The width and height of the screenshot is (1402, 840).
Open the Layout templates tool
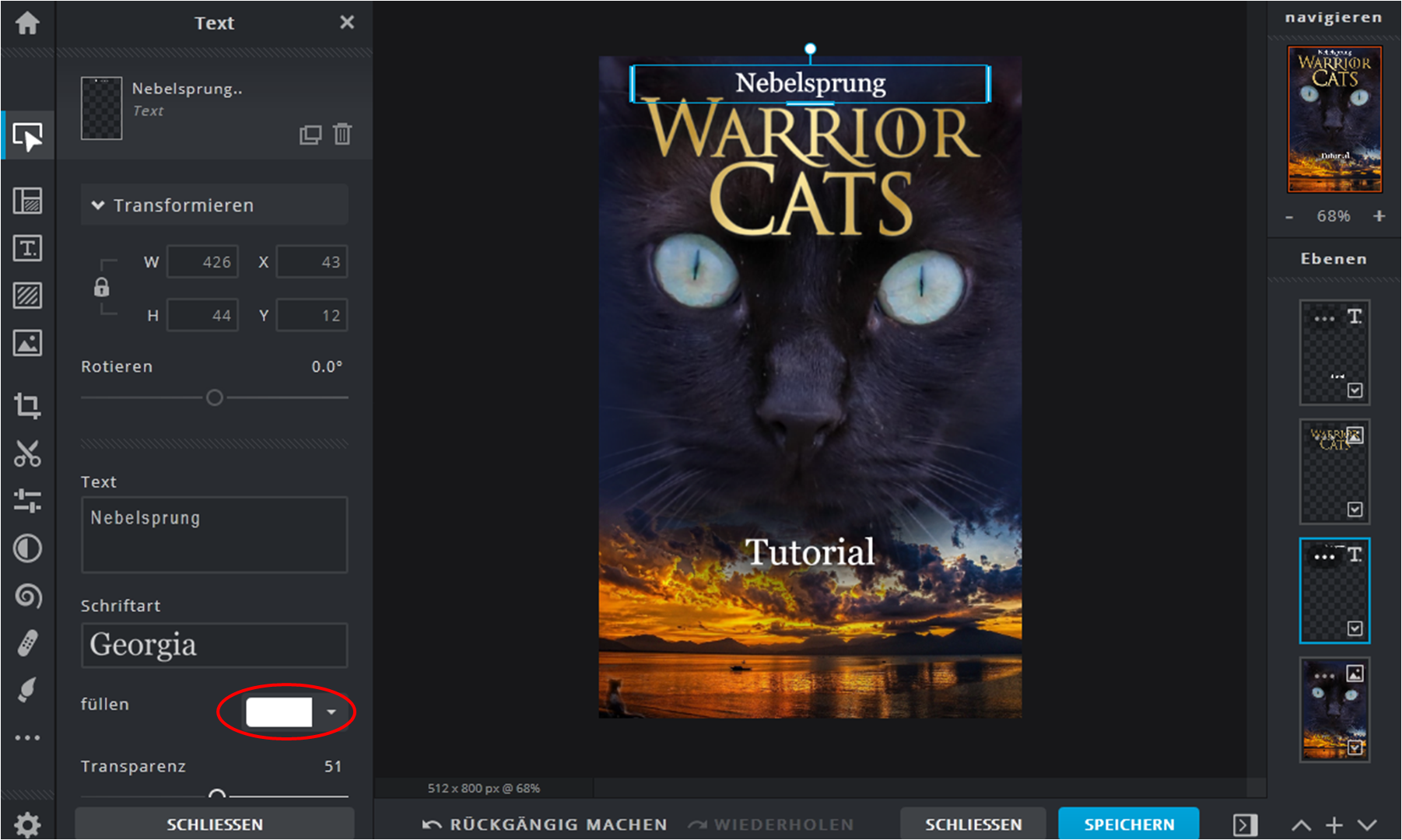pos(27,201)
